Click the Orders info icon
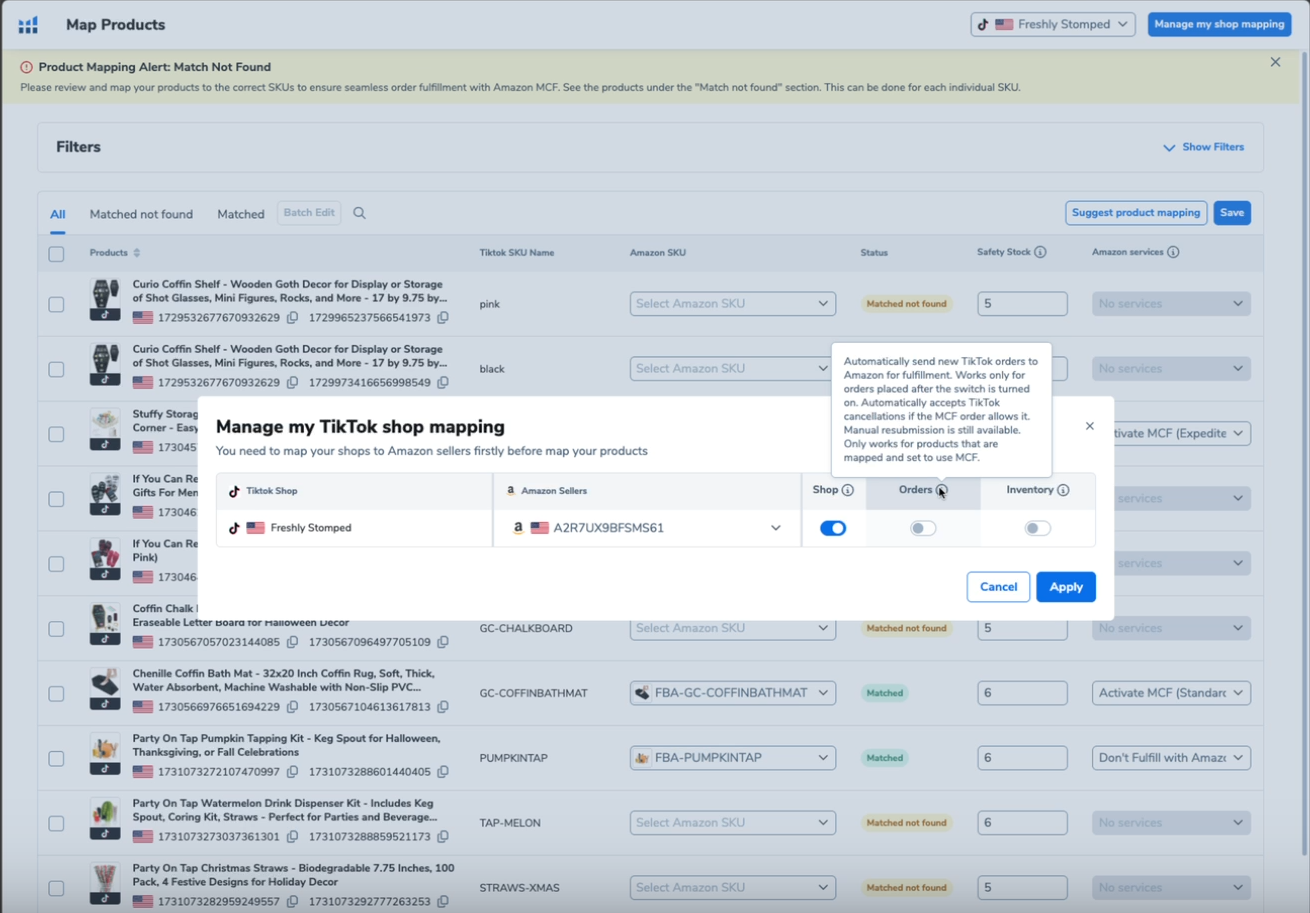The height and width of the screenshot is (913, 1310). coord(942,490)
